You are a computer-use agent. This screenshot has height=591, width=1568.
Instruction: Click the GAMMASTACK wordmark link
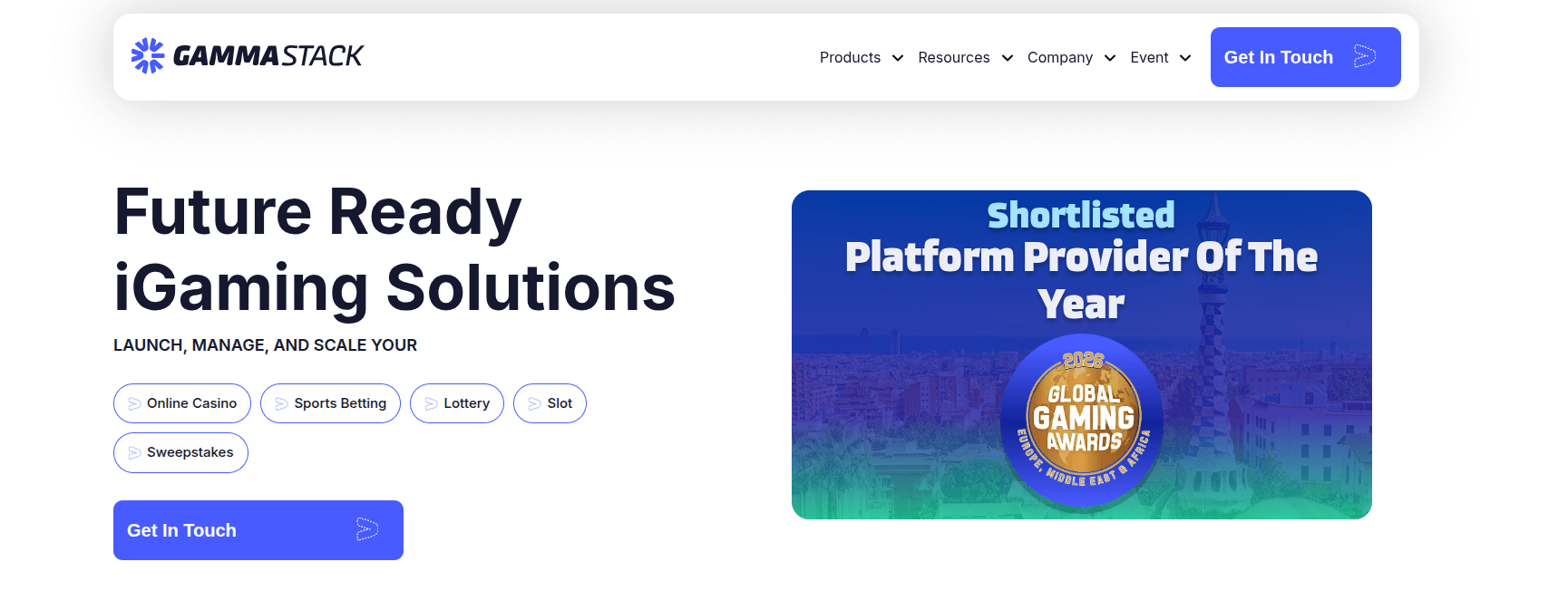click(268, 56)
